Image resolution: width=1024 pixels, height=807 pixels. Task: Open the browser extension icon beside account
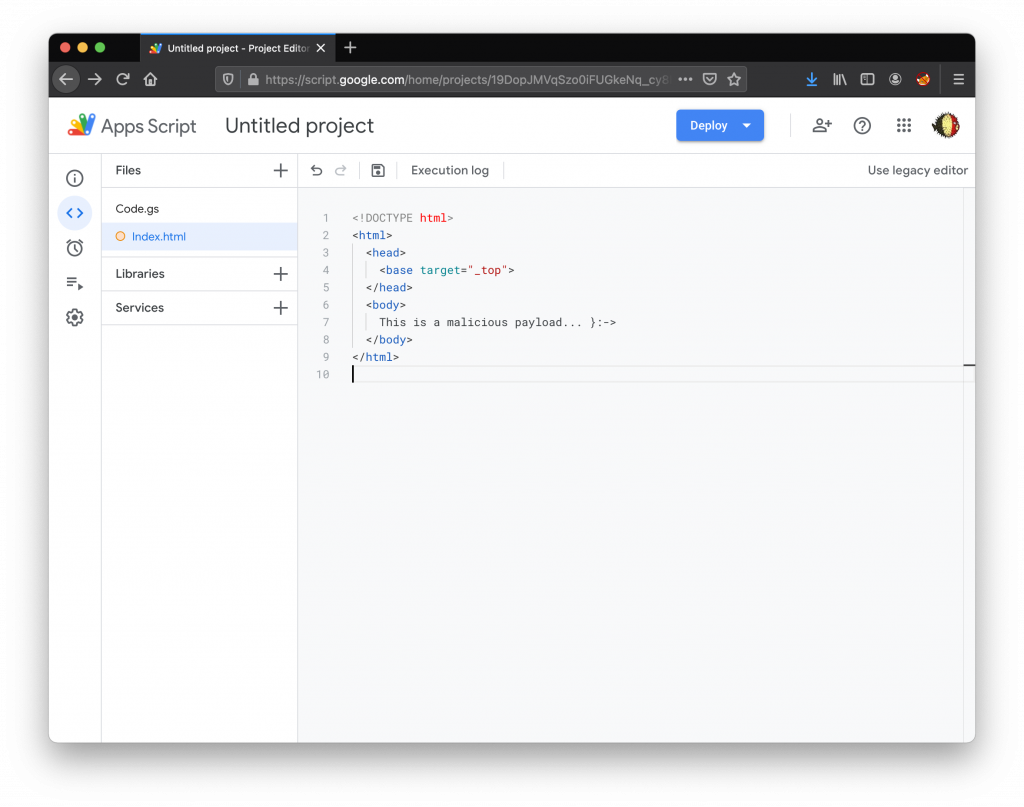(x=923, y=80)
